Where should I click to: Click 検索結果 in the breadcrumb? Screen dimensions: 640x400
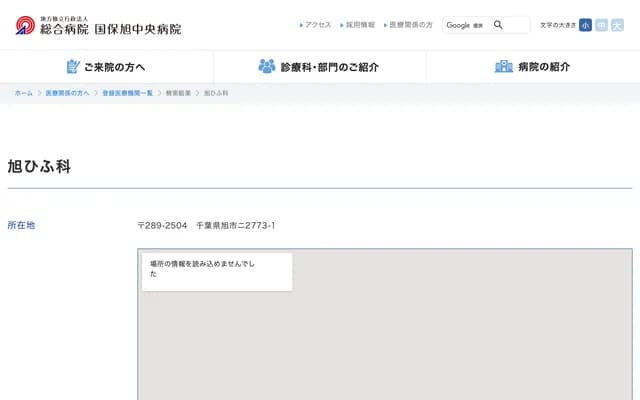(x=178, y=93)
